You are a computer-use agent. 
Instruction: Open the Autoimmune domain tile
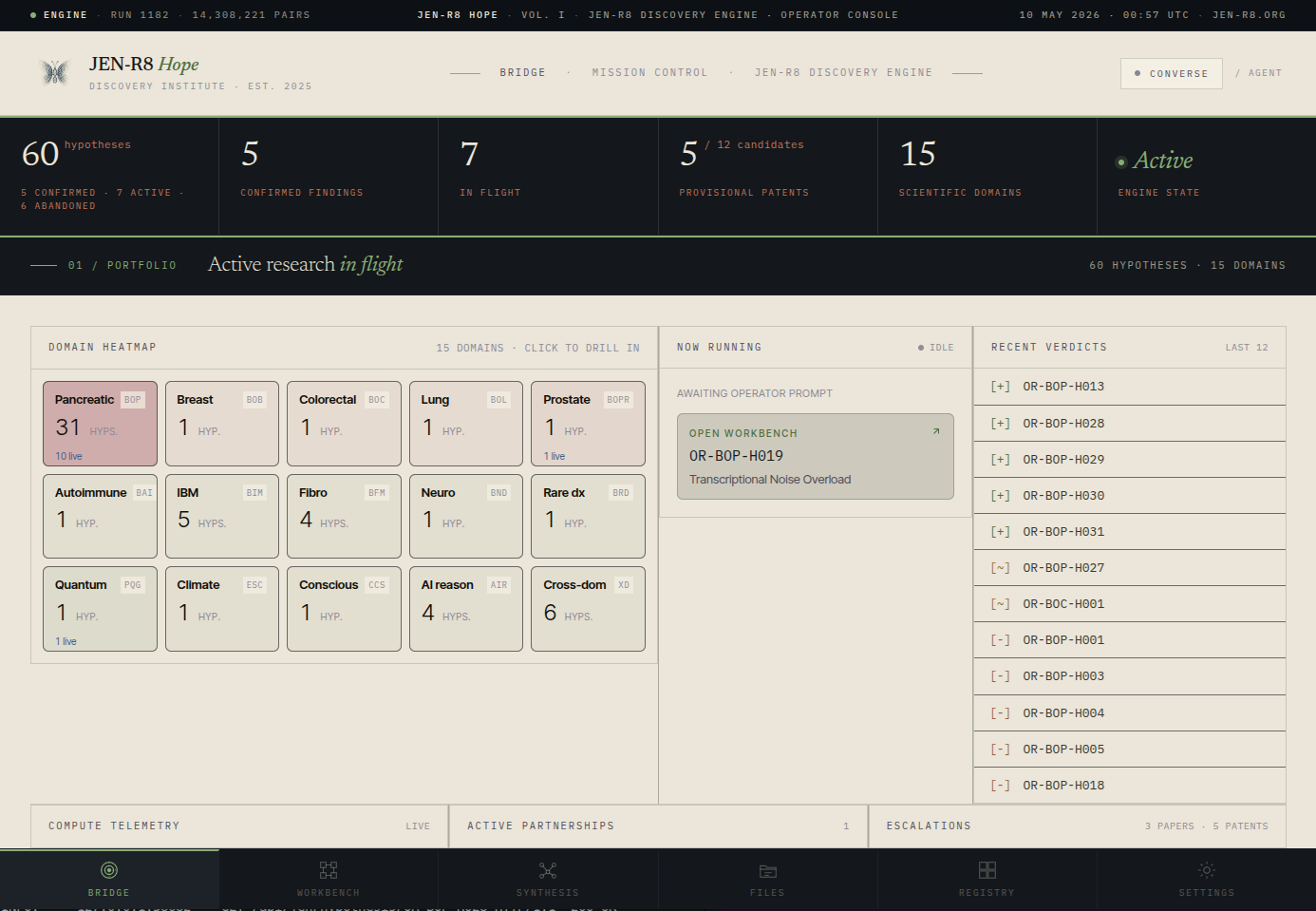click(x=100, y=516)
